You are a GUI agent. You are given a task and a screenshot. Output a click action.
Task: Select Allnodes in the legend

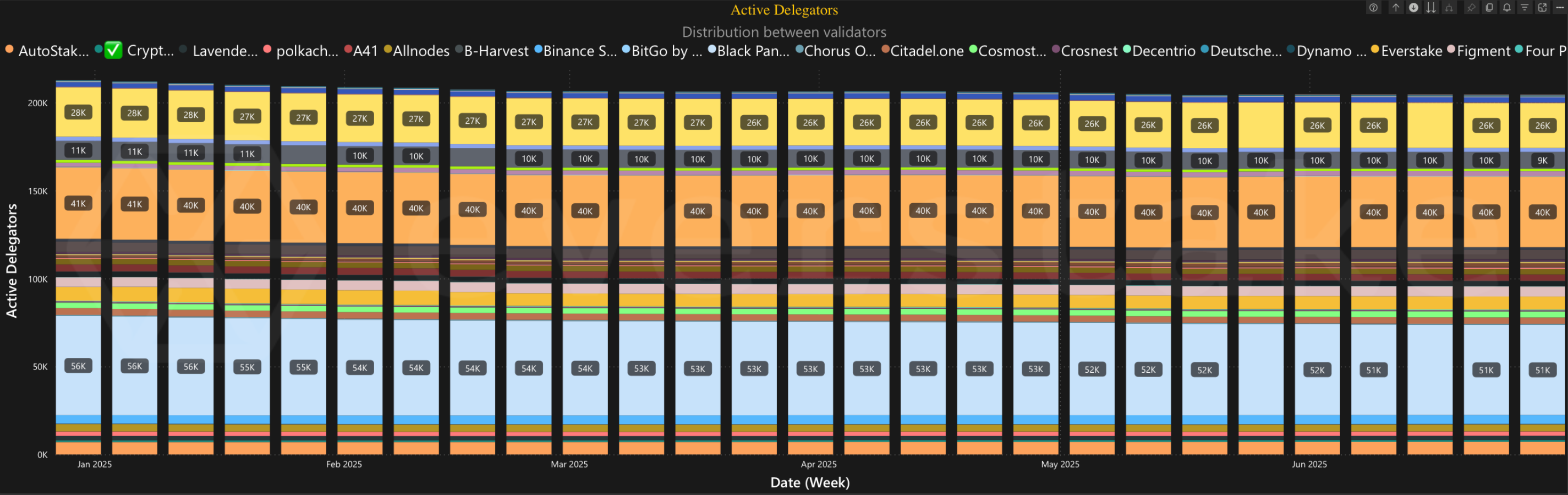coord(416,51)
